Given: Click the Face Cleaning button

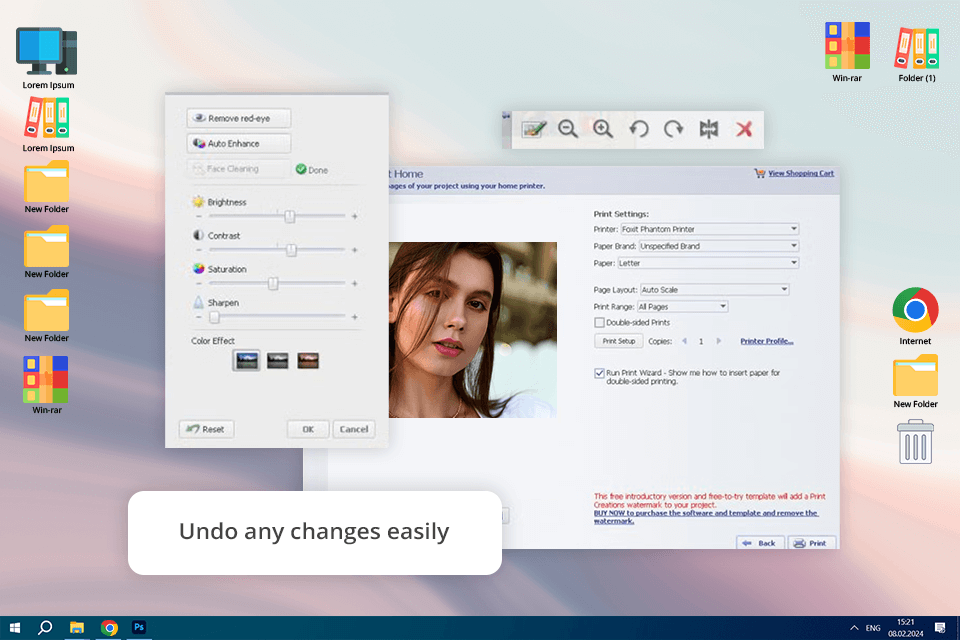Looking at the screenshot, I should [239, 168].
